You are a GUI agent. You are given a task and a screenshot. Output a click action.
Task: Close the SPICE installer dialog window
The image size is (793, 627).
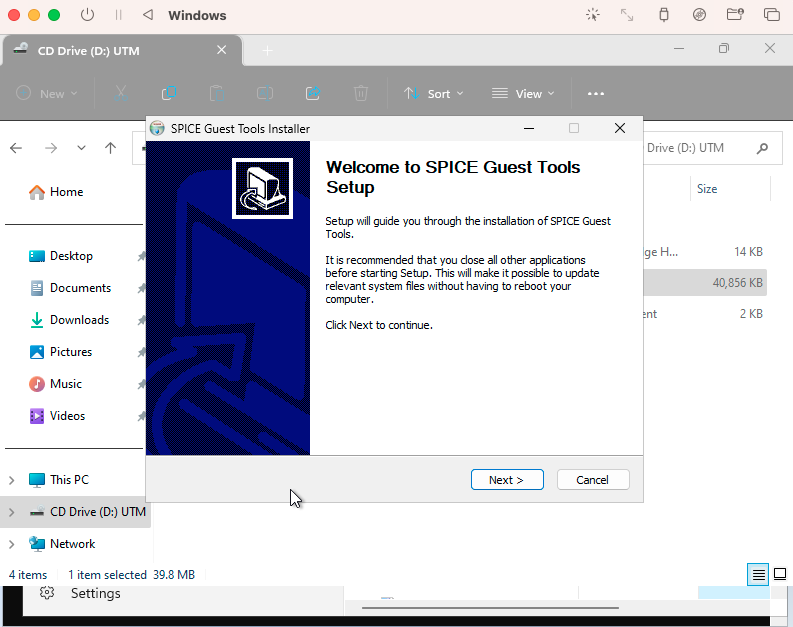620,128
